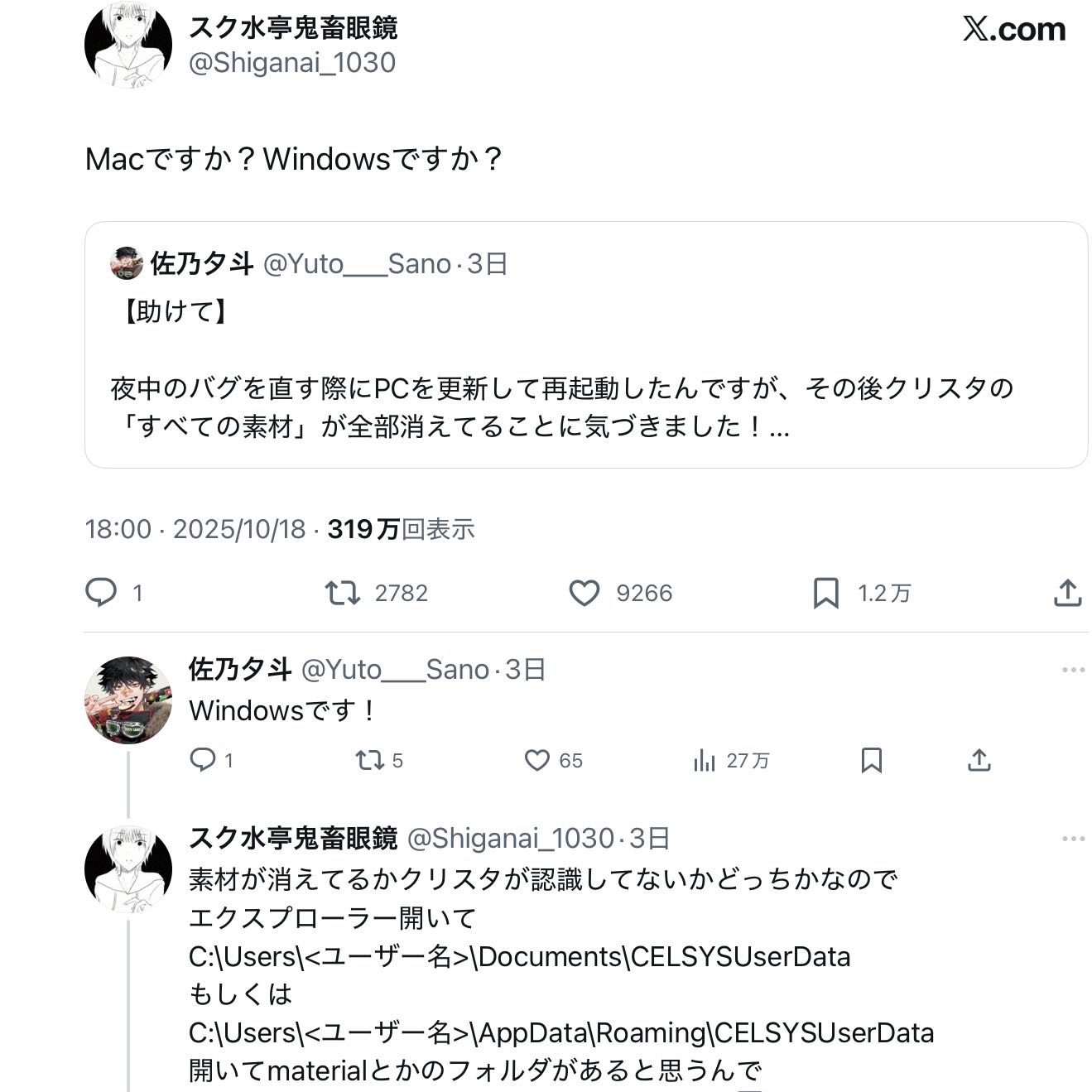
Task: Click the 佐乃夕斗 avatar in the reply
Action: (x=128, y=700)
